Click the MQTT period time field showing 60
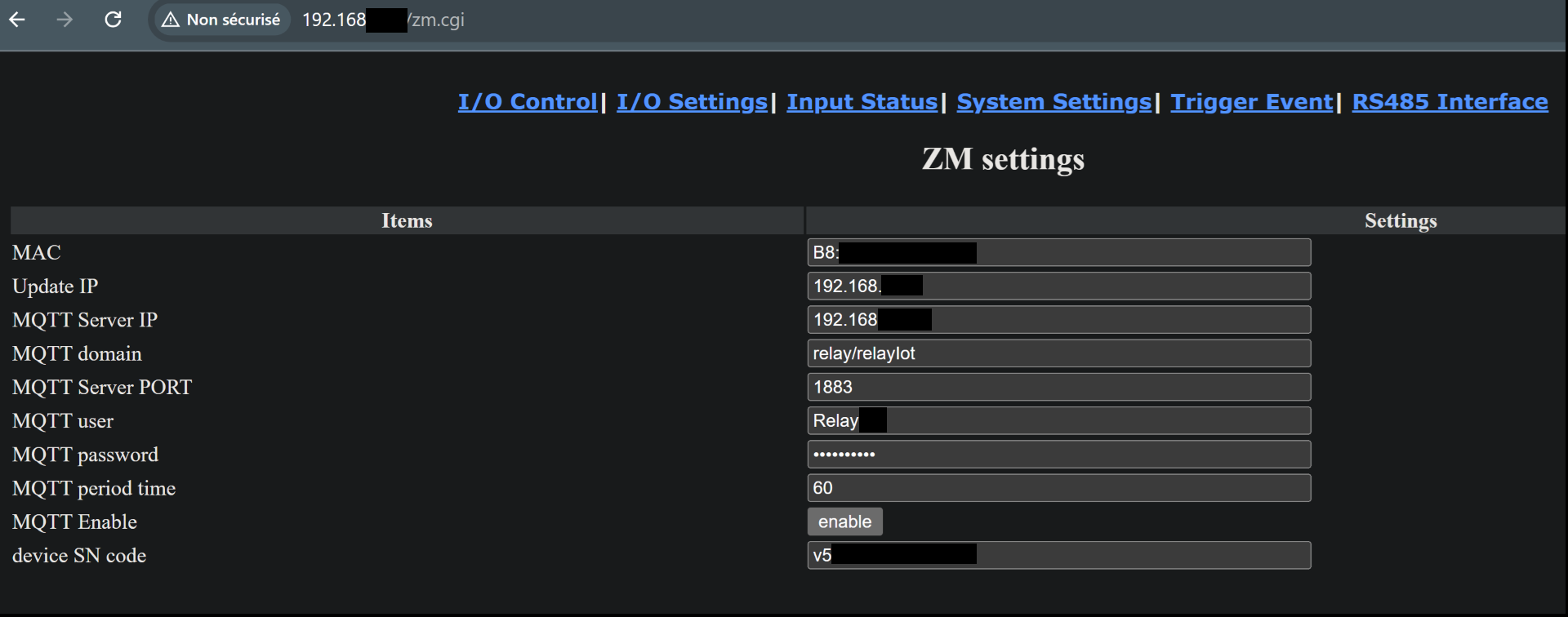Viewport: 1568px width, 617px height. (x=1059, y=488)
